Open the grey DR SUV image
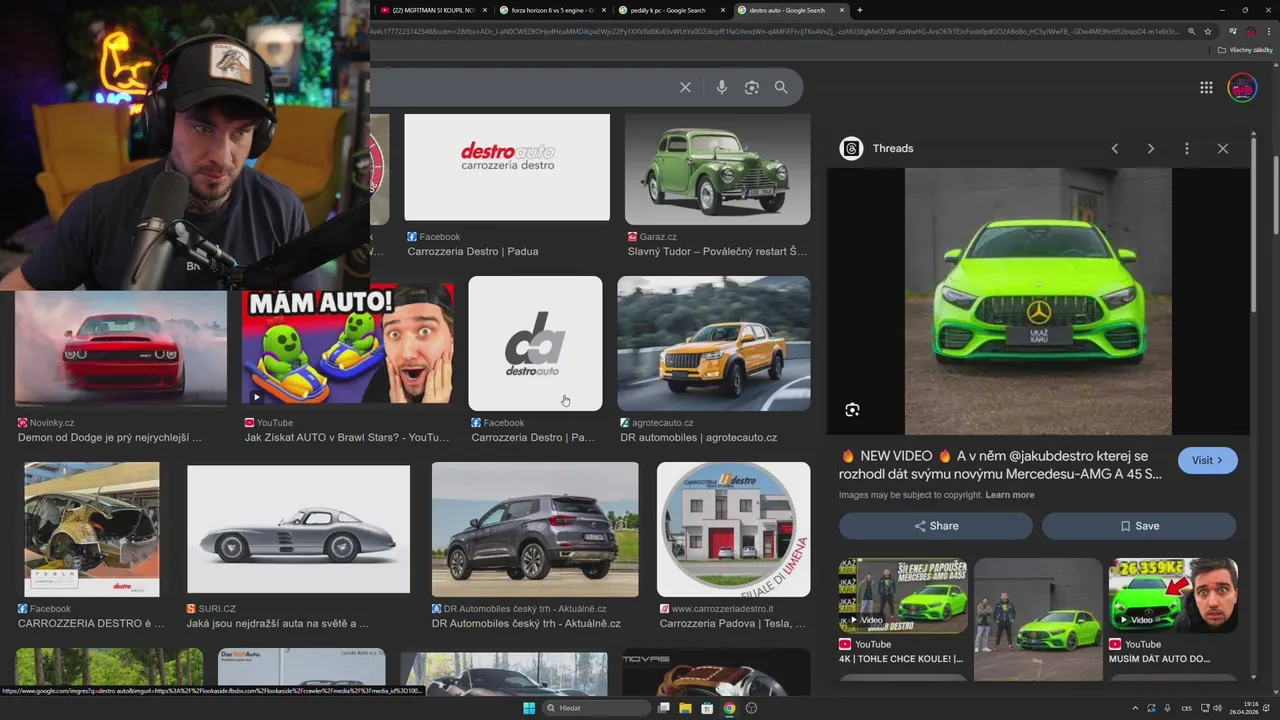The image size is (1280, 720). coord(535,529)
